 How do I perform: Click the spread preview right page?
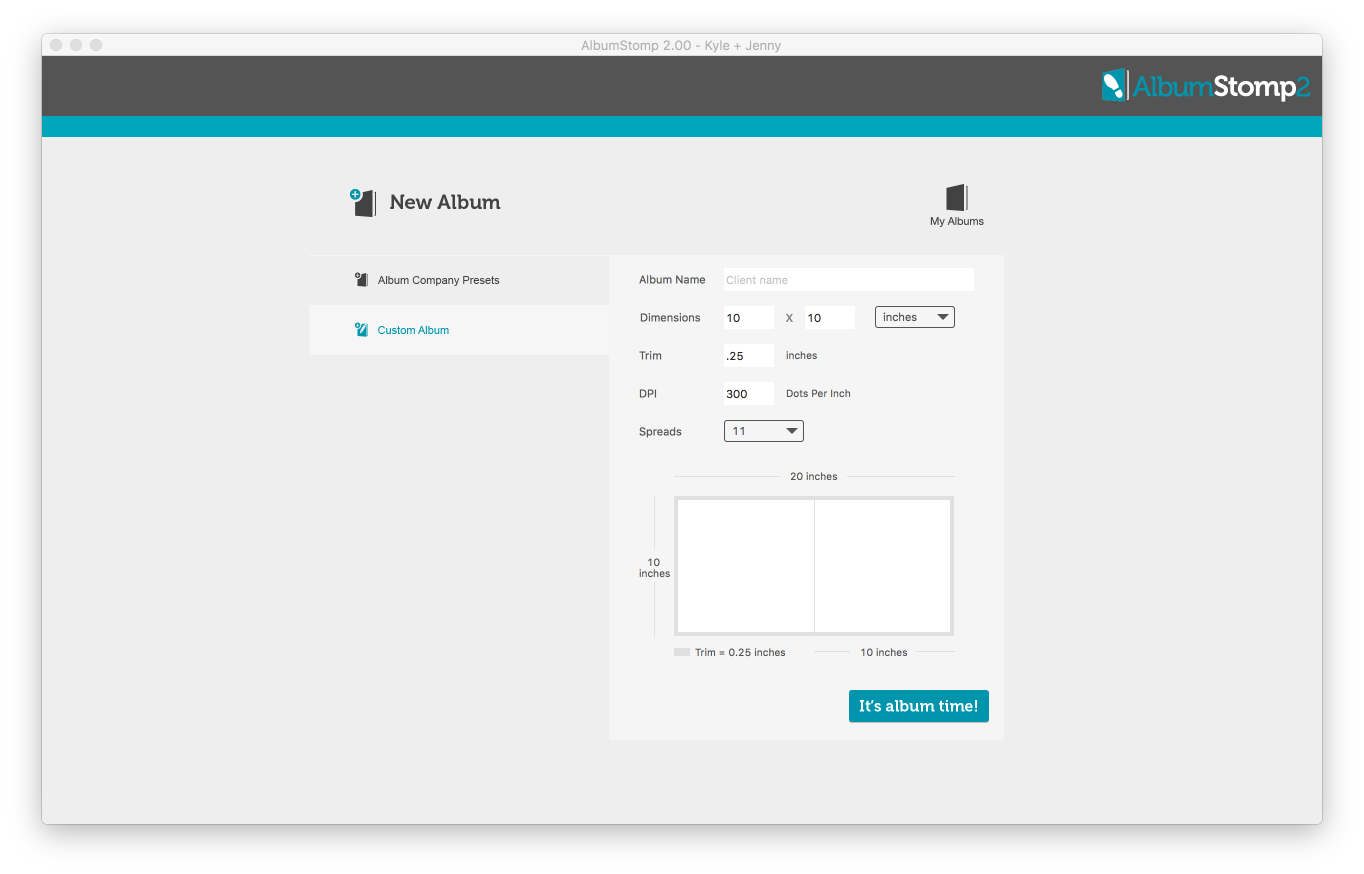(882, 566)
